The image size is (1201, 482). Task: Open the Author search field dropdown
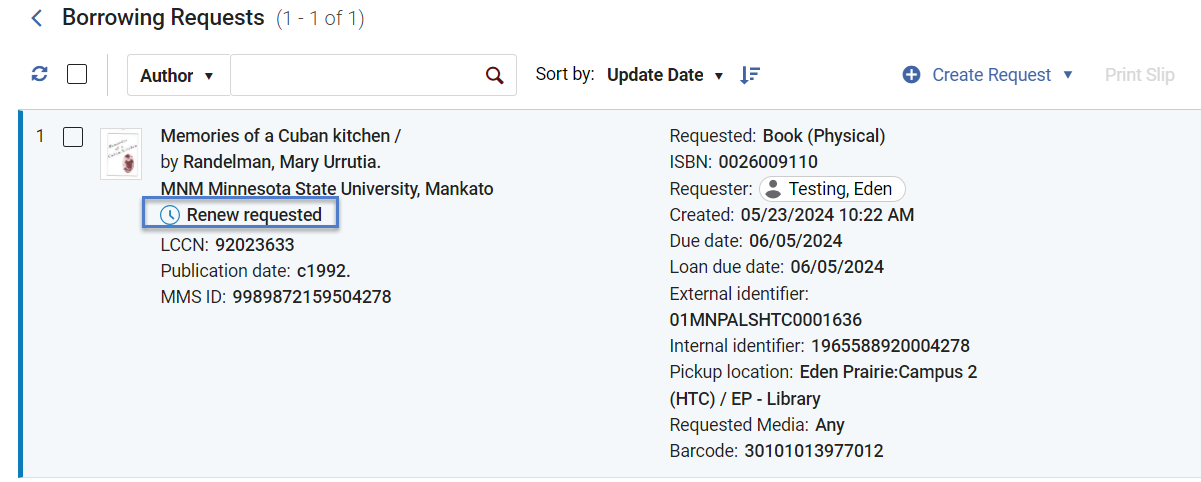(178, 75)
